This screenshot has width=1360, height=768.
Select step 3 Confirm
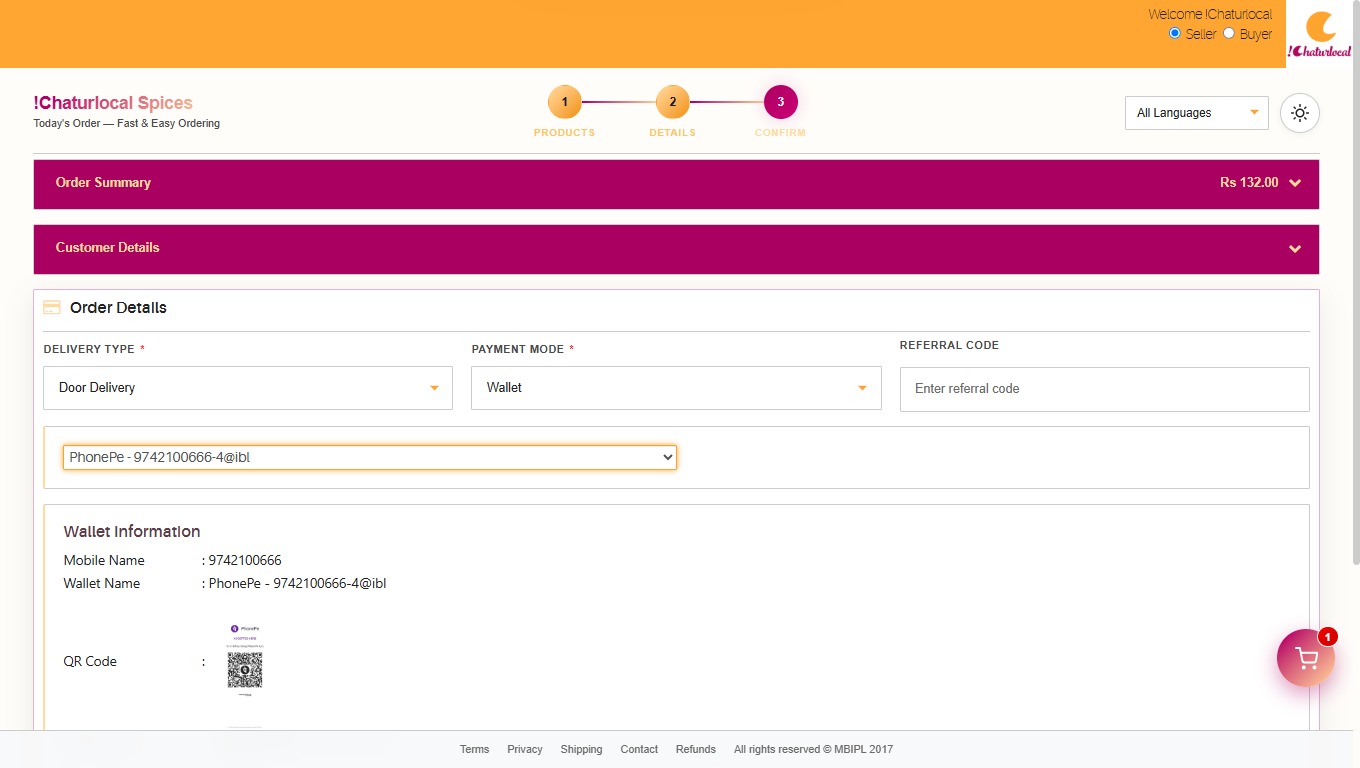pyautogui.click(x=780, y=102)
